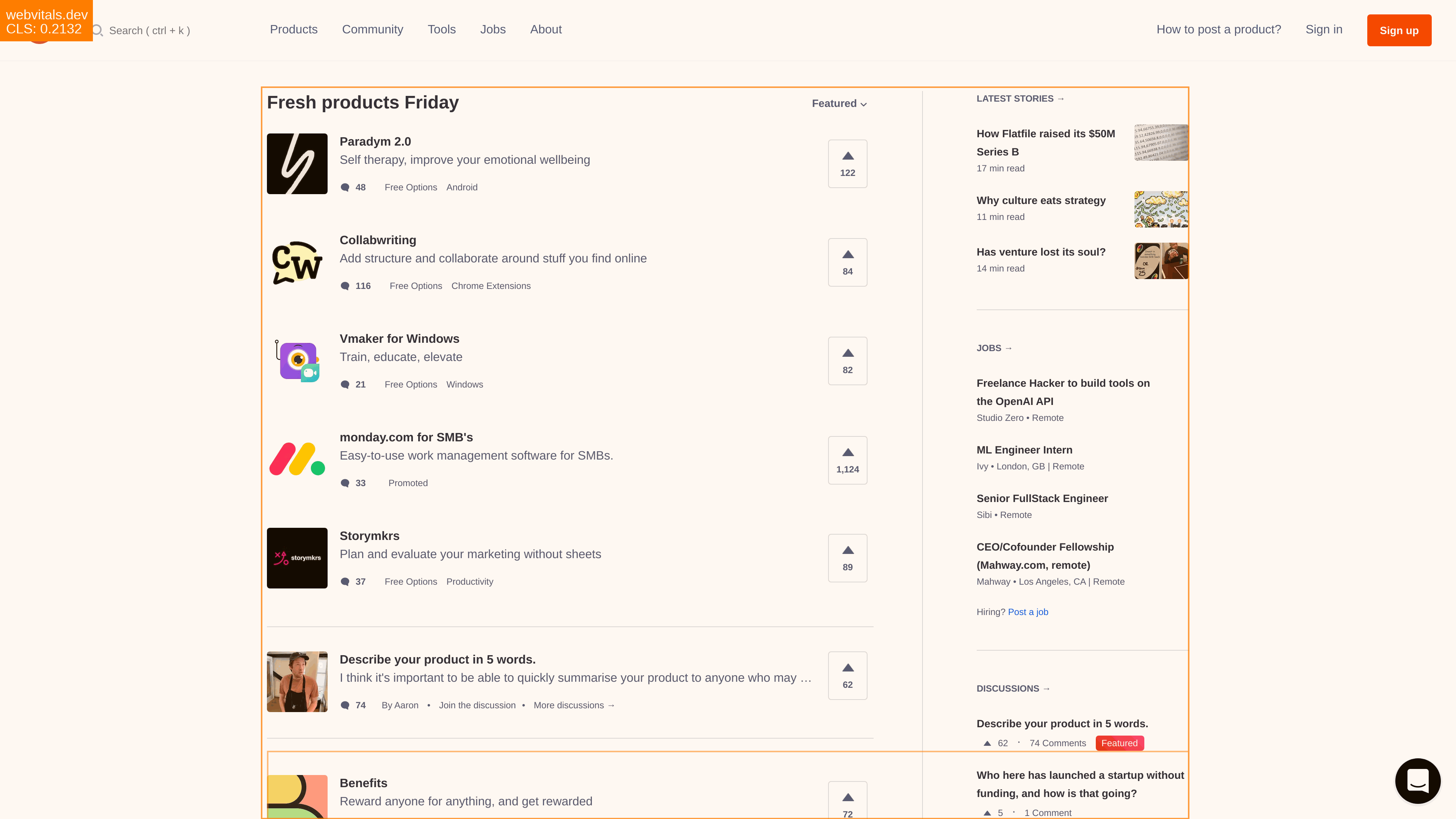
Task: Go to the Jobs page
Action: (493, 30)
